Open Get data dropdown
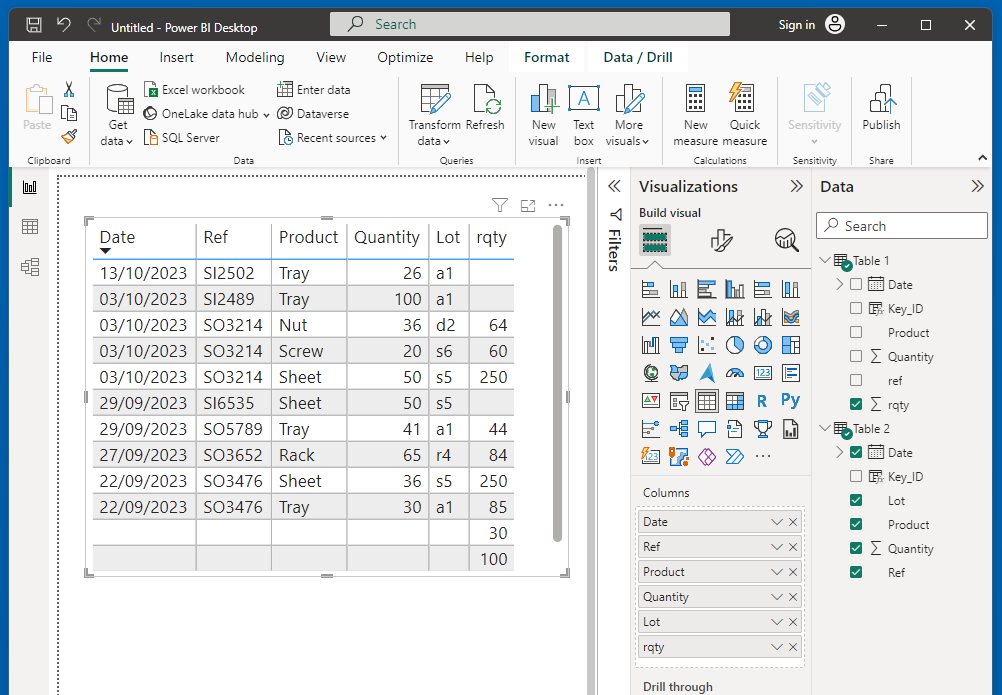 pyautogui.click(x=117, y=115)
